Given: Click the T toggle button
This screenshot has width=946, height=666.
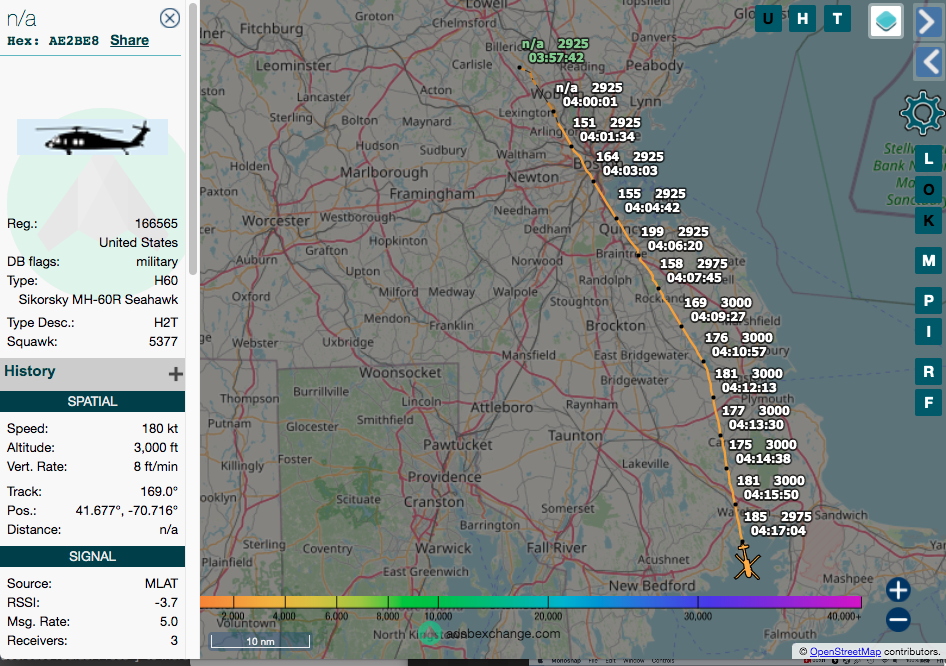Looking at the screenshot, I should 837,19.
